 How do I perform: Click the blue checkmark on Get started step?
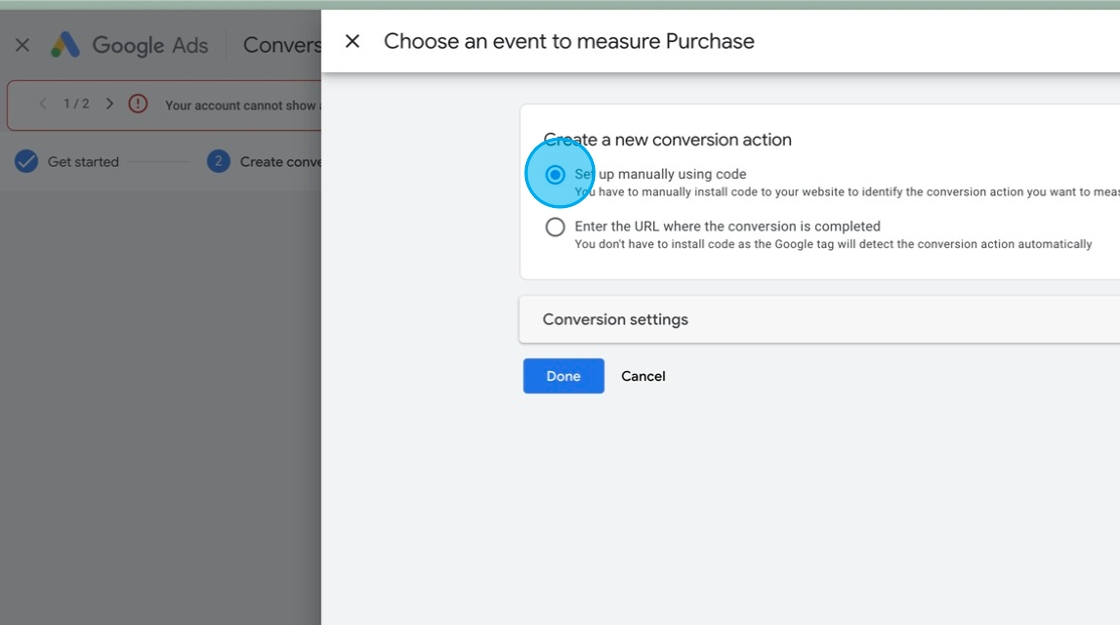coord(24,161)
